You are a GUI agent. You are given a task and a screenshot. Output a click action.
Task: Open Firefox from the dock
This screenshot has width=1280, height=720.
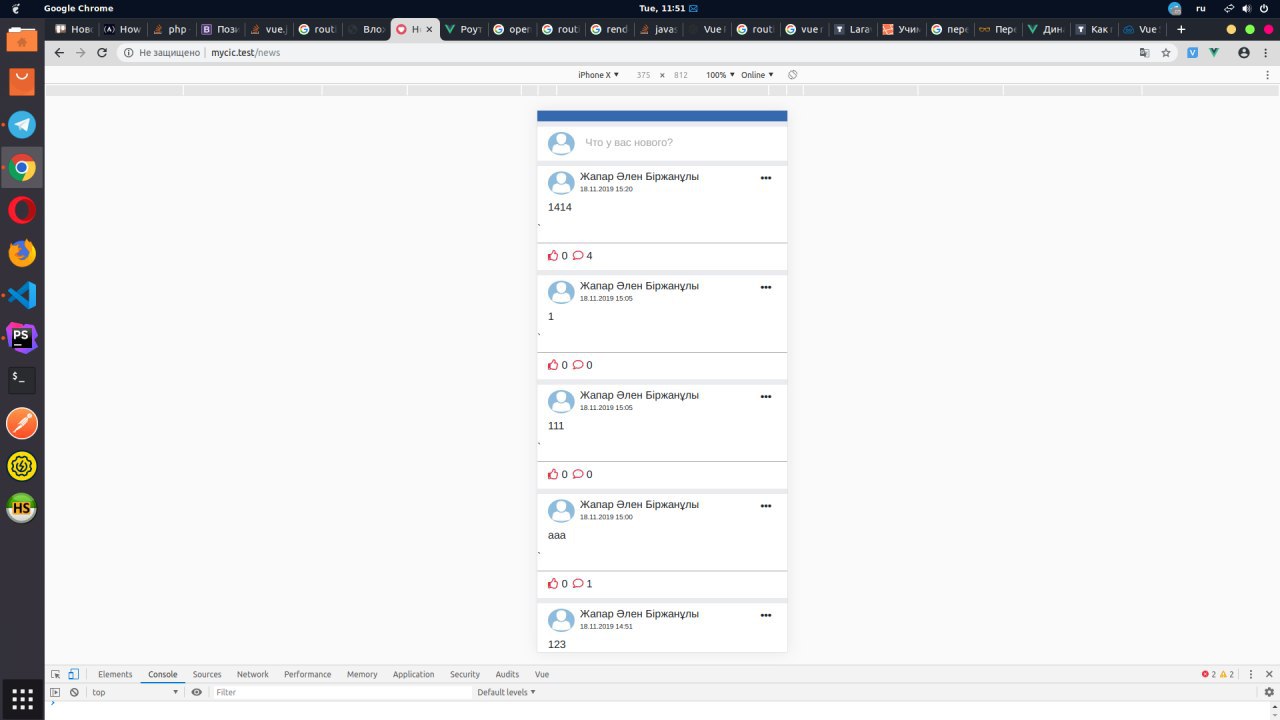[22, 253]
